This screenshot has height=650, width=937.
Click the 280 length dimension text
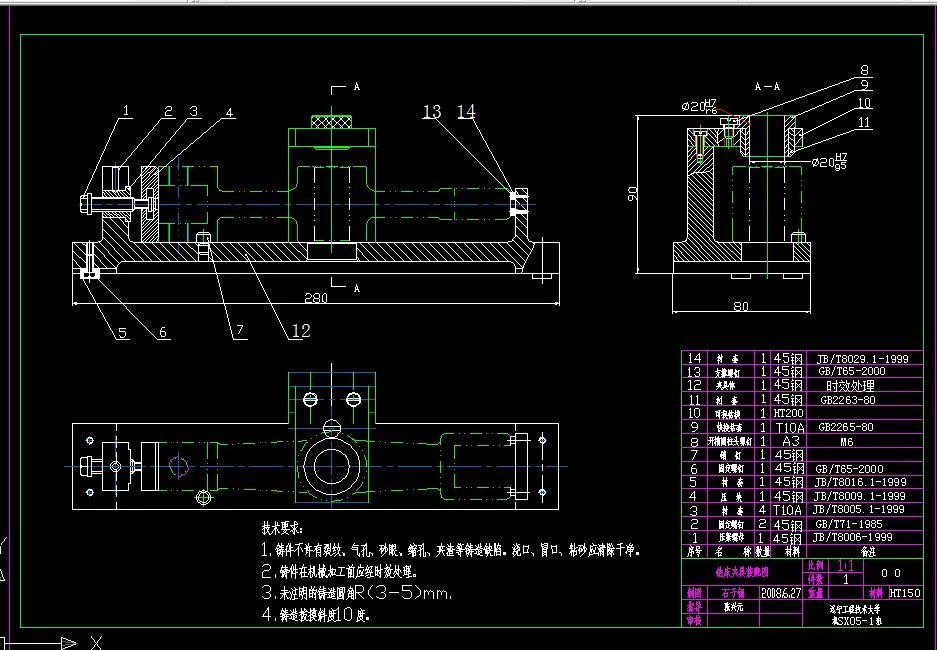(x=316, y=298)
